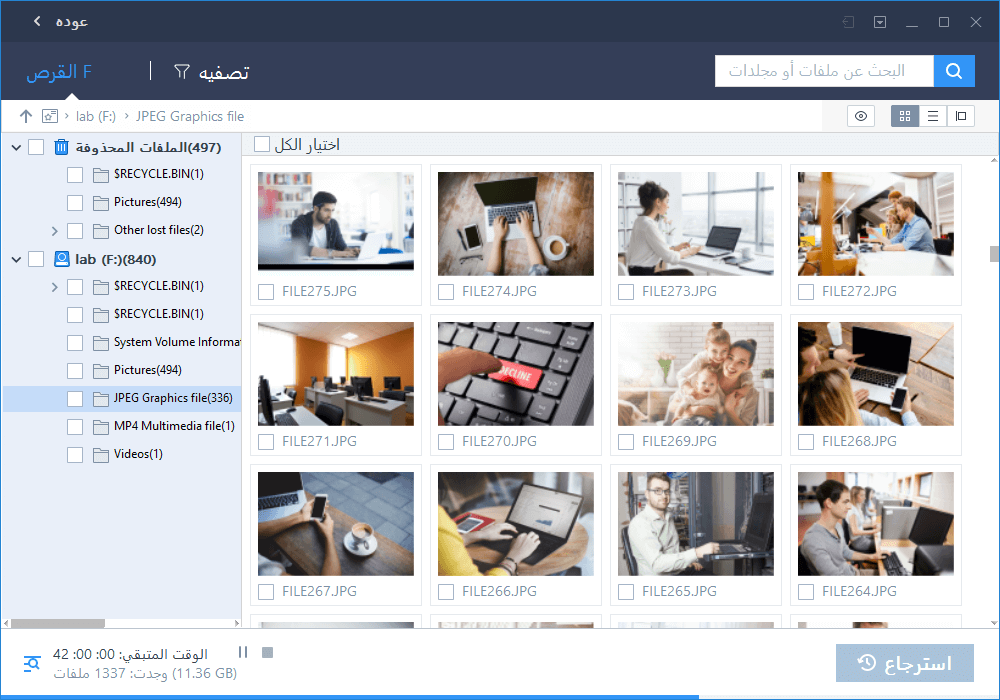This screenshot has height=700, width=1000.
Task: Go up one folder level in the path bar
Action: coord(25,116)
